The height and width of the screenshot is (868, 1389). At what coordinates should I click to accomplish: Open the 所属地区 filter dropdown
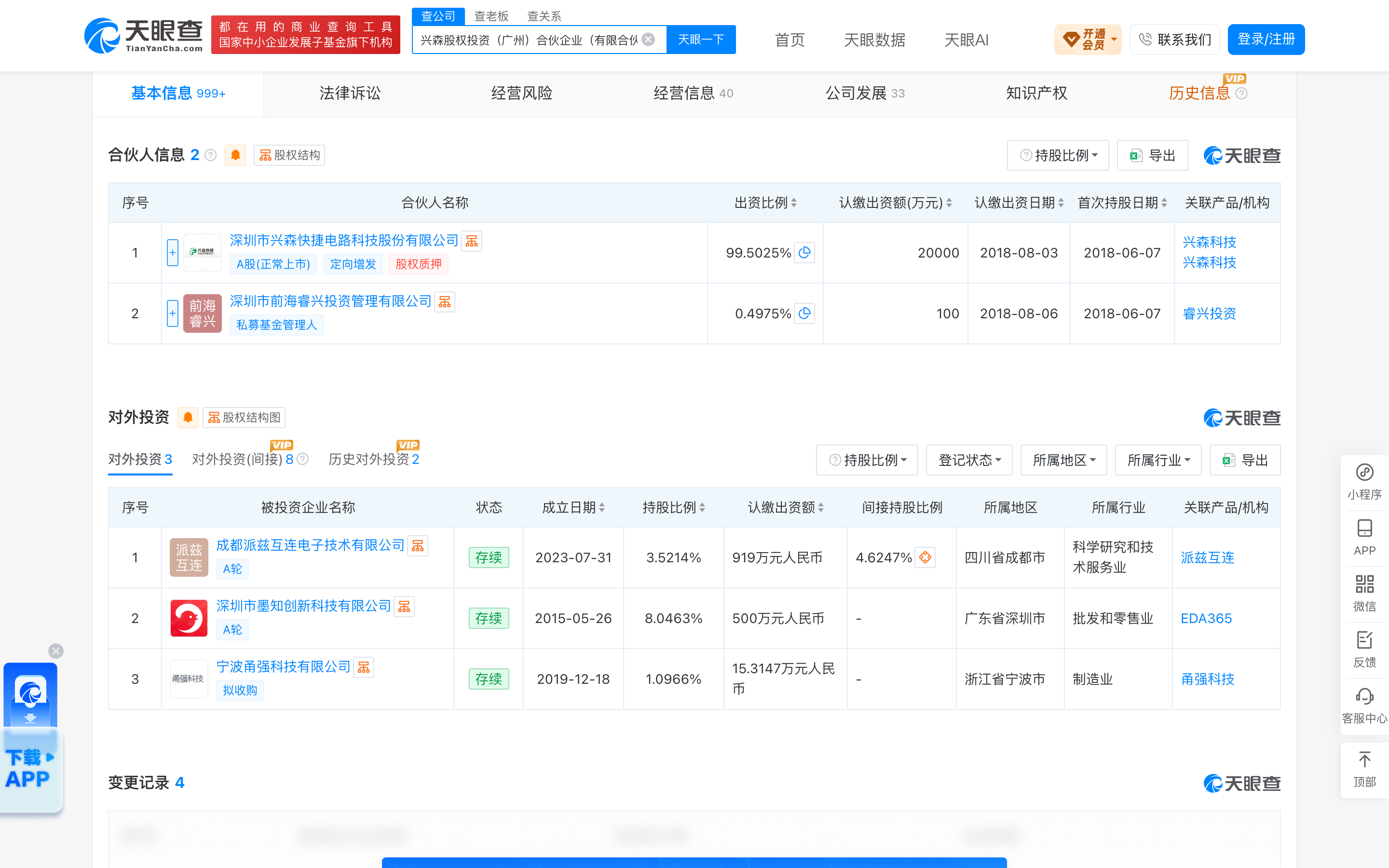1063,461
